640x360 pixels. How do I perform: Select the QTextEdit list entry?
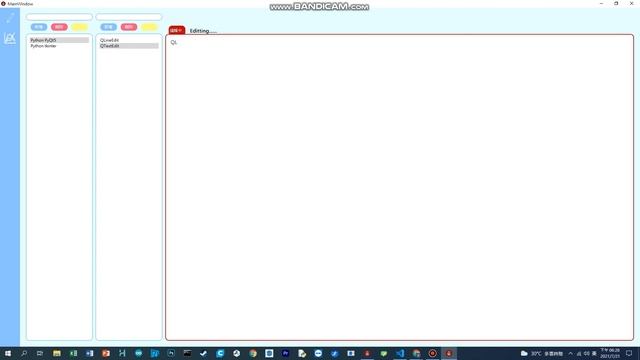click(x=129, y=46)
